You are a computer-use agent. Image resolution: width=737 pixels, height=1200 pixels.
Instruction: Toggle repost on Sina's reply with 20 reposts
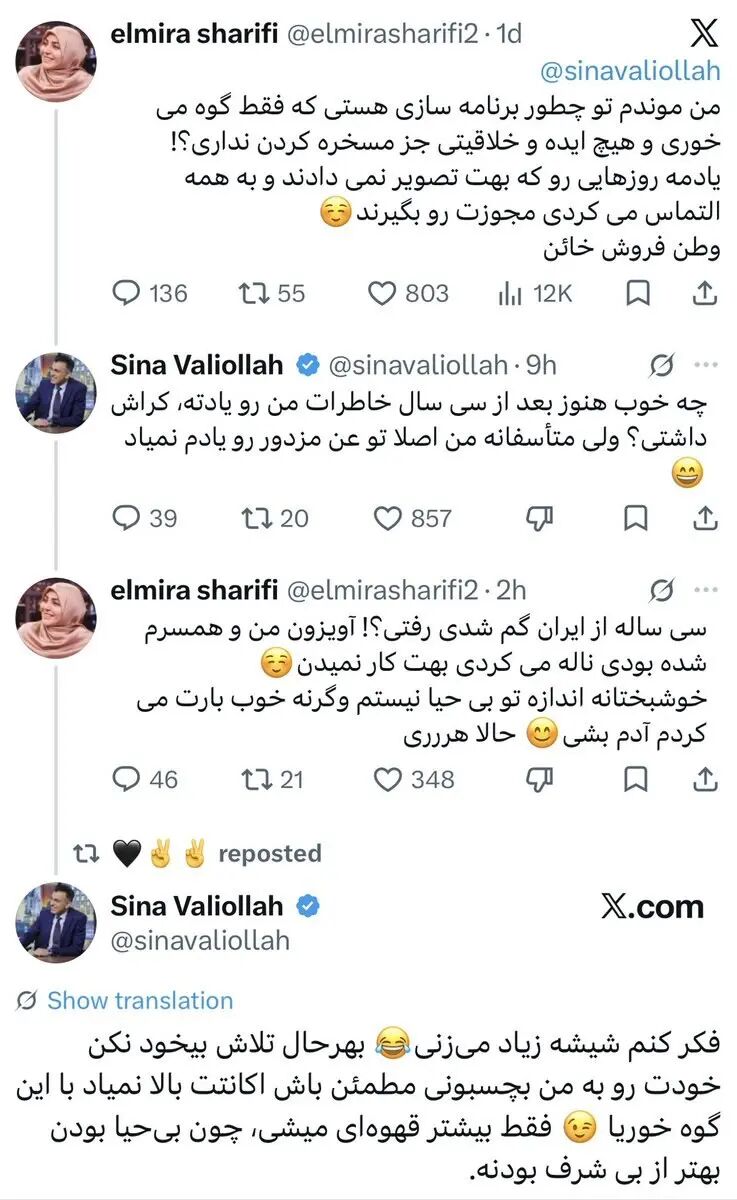273,518
